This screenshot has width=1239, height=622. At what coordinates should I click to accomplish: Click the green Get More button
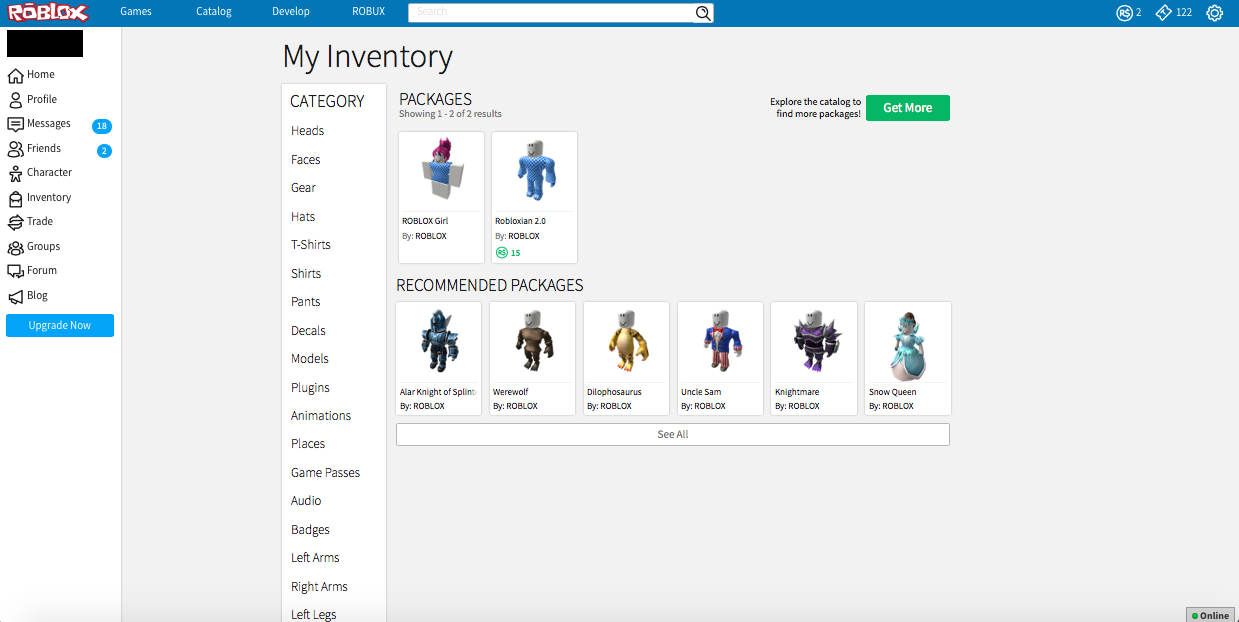point(908,108)
